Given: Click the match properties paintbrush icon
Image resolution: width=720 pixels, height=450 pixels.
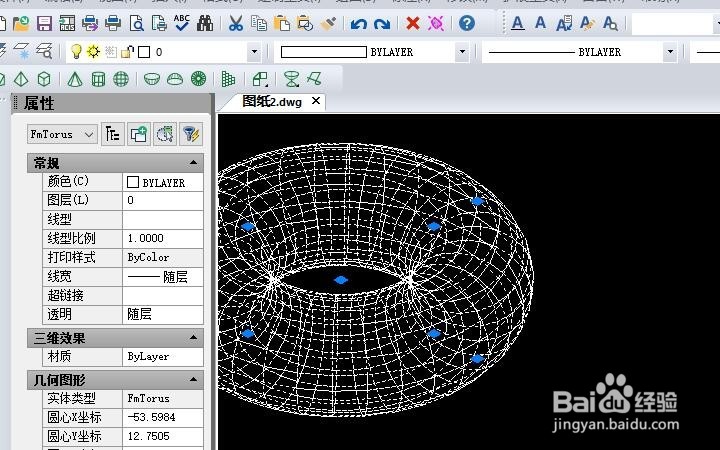Looking at the screenshot, I should click(x=328, y=23).
